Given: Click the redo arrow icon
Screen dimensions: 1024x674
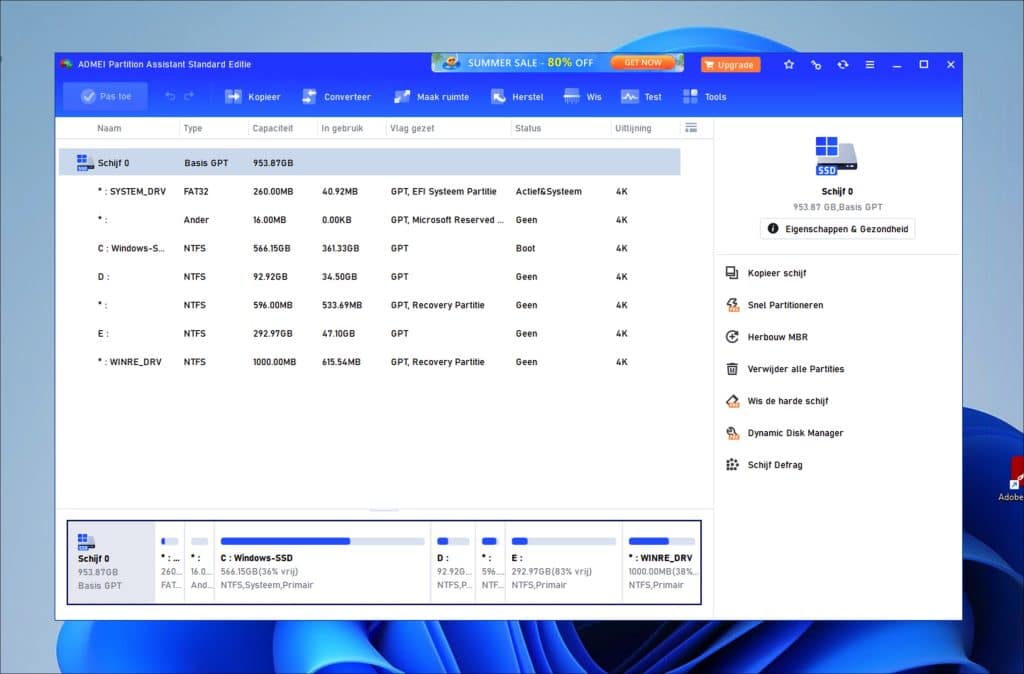Looking at the screenshot, I should [189, 97].
